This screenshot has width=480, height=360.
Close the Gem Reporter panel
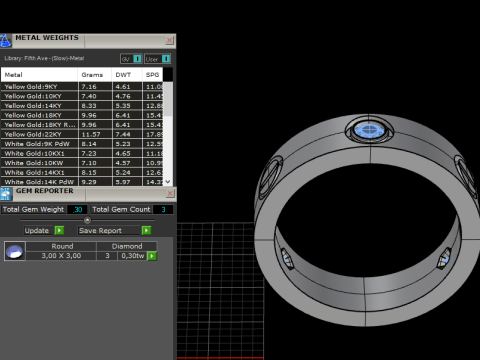[x=170, y=193]
